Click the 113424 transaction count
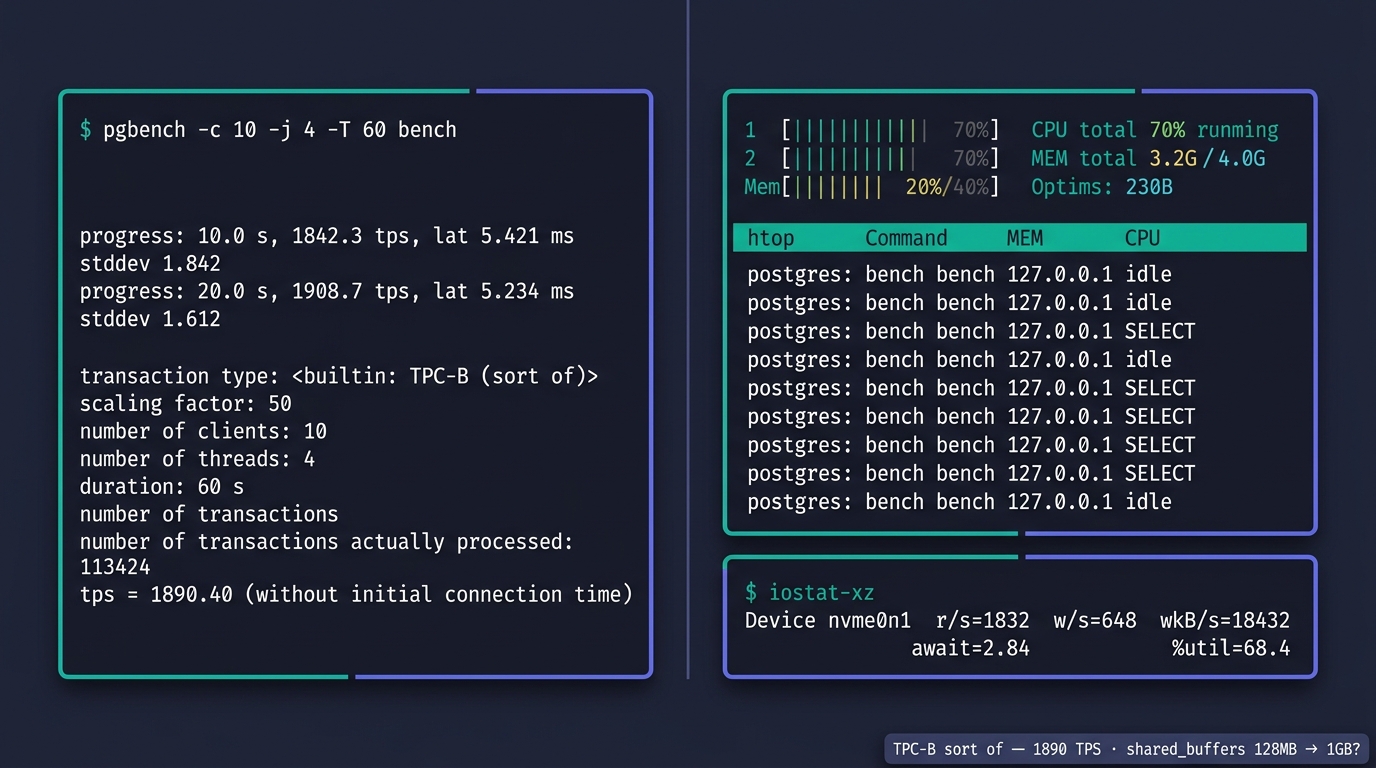Screen dimensions: 1376x768 point(115,568)
